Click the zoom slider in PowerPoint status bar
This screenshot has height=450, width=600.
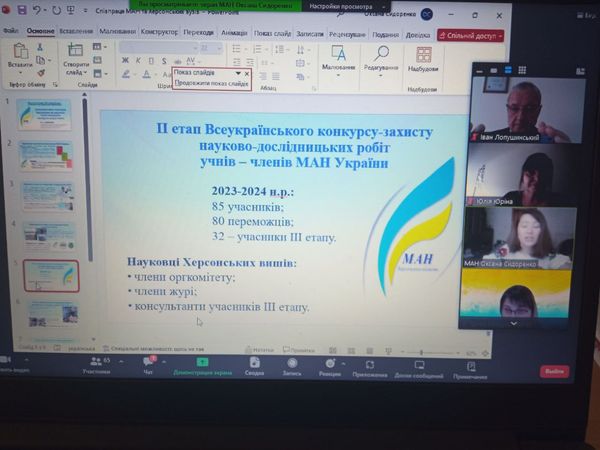tap(430, 352)
